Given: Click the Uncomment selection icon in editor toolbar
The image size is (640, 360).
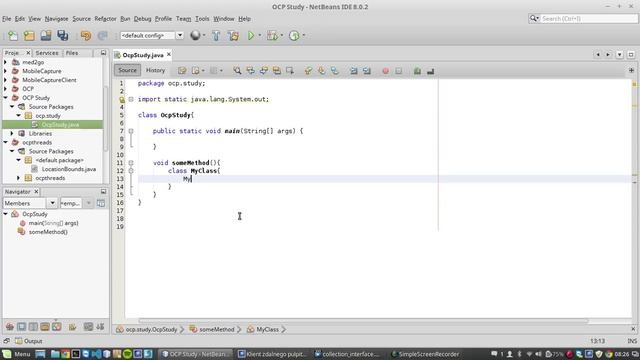Looking at the screenshot, I should click(x=430, y=71).
